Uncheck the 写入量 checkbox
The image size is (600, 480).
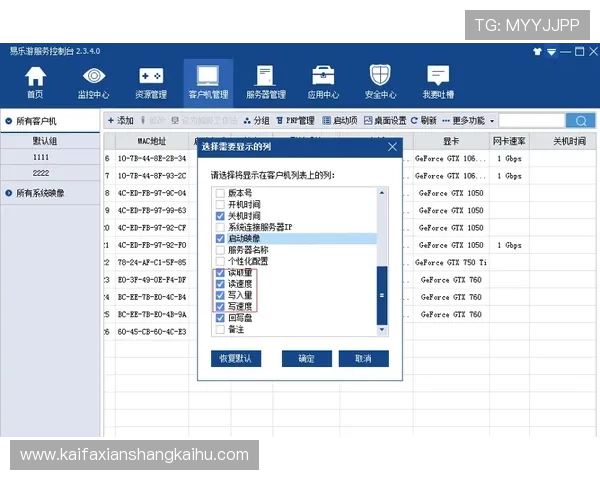tap(220, 295)
